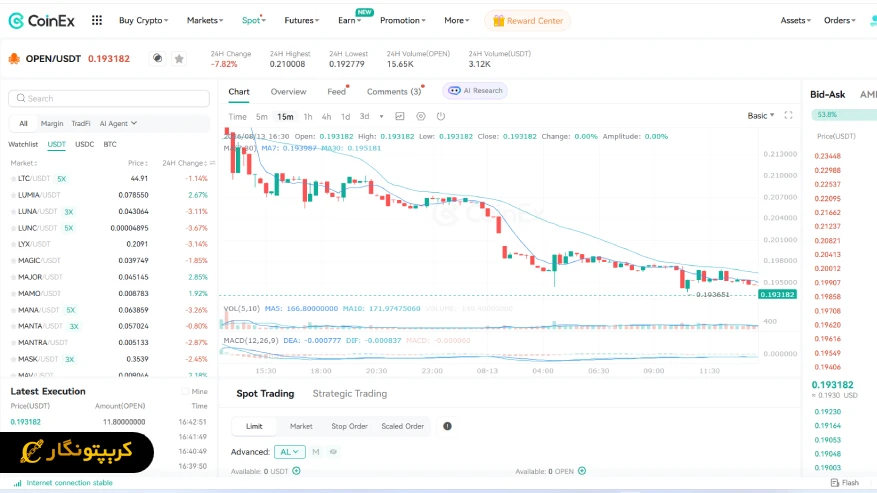Switch to the Strategic Trading tab
Image resolution: width=877 pixels, height=493 pixels.
pyautogui.click(x=350, y=393)
